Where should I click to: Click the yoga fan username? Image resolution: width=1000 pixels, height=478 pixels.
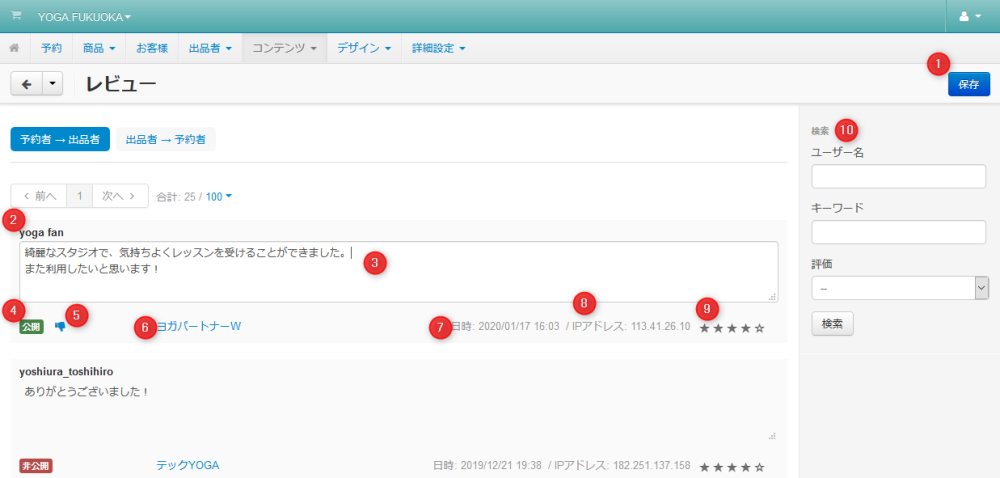tap(41, 232)
